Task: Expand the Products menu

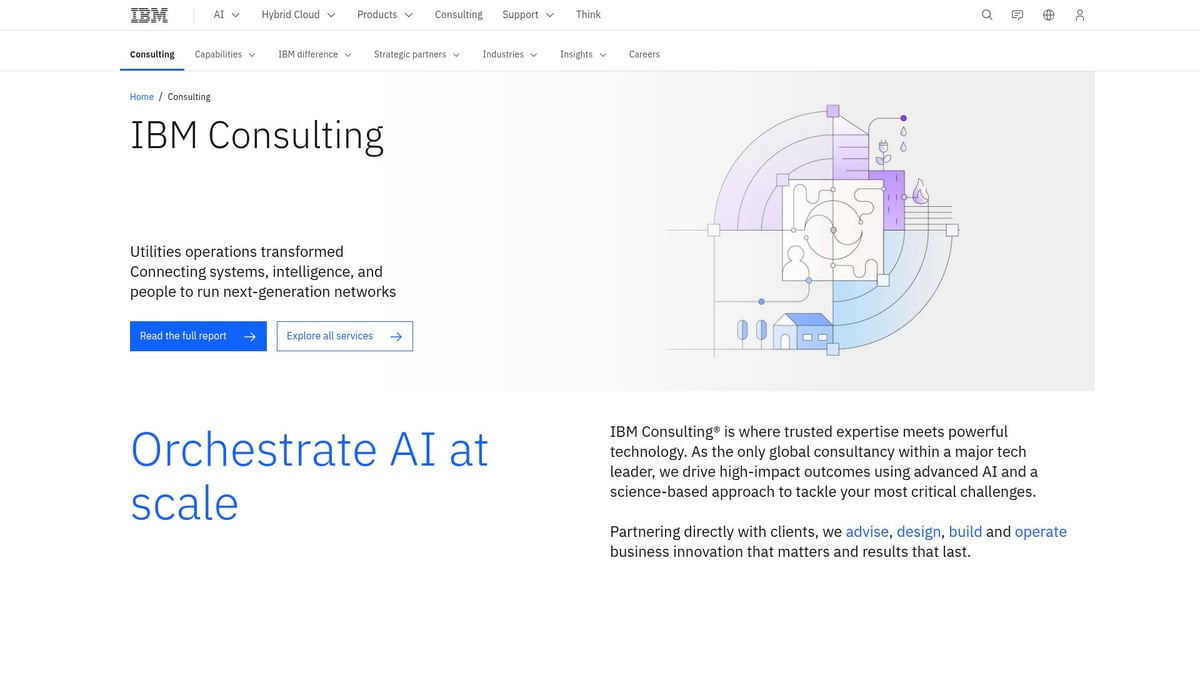Action: coord(385,15)
